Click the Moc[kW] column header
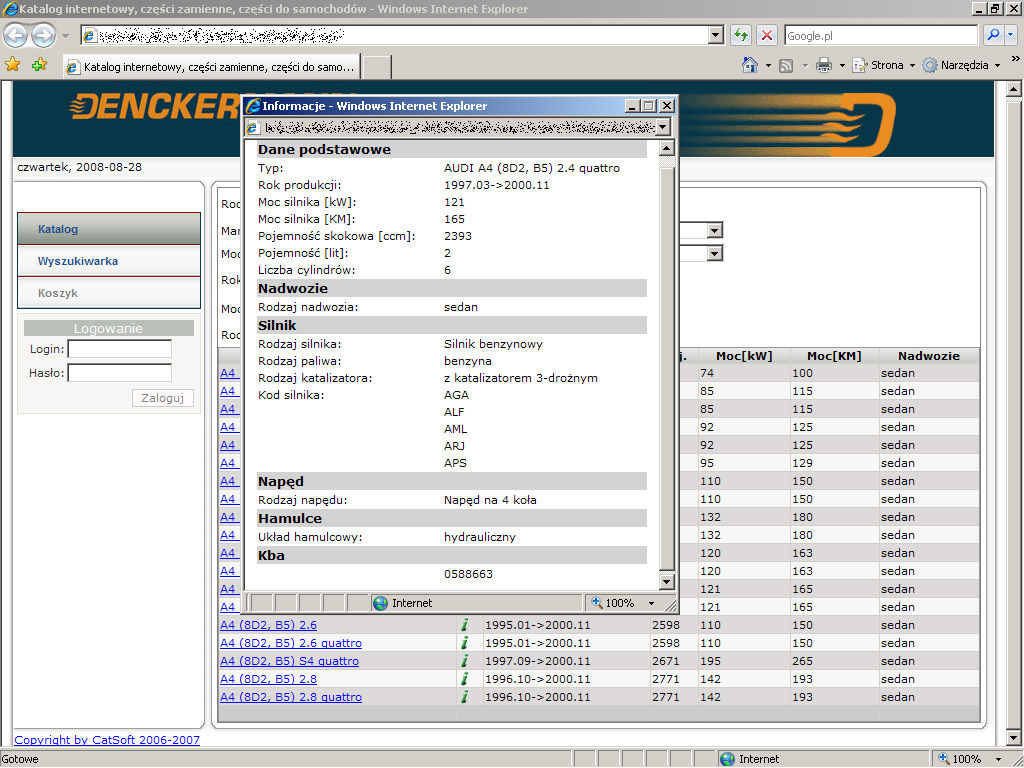 pyautogui.click(x=744, y=356)
